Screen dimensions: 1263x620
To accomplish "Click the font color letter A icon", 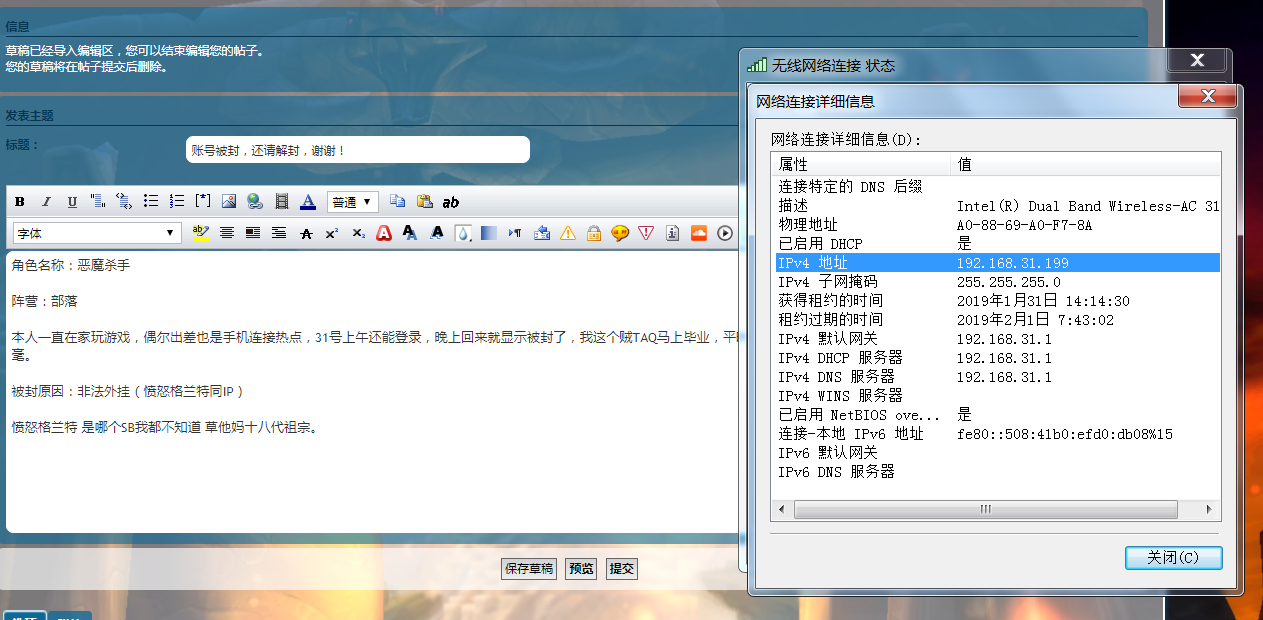I will pyautogui.click(x=308, y=202).
